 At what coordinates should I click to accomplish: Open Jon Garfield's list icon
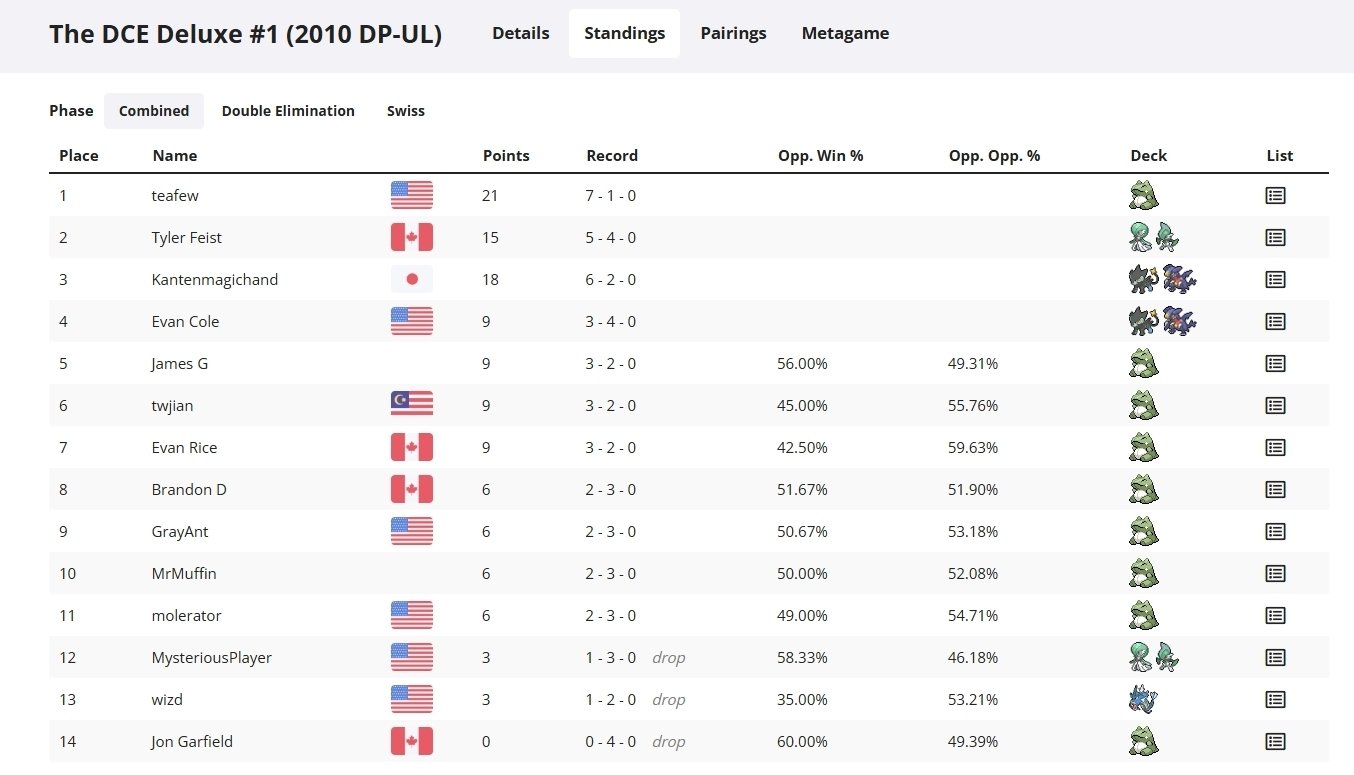(x=1274, y=742)
